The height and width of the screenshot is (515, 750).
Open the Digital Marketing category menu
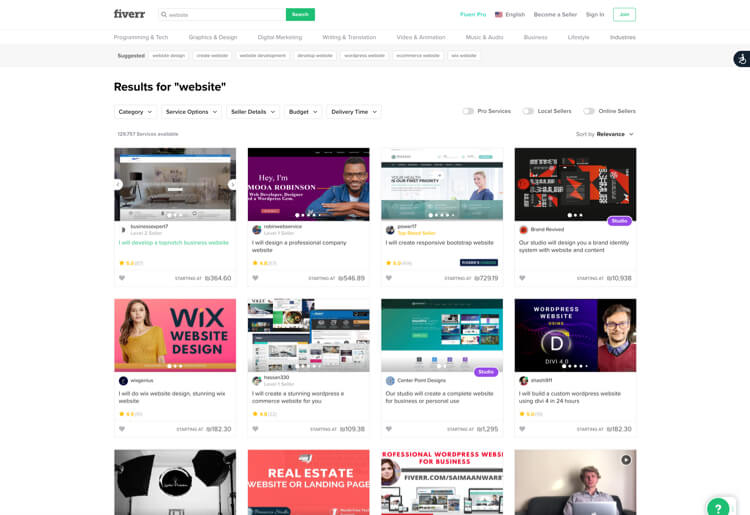(280, 37)
